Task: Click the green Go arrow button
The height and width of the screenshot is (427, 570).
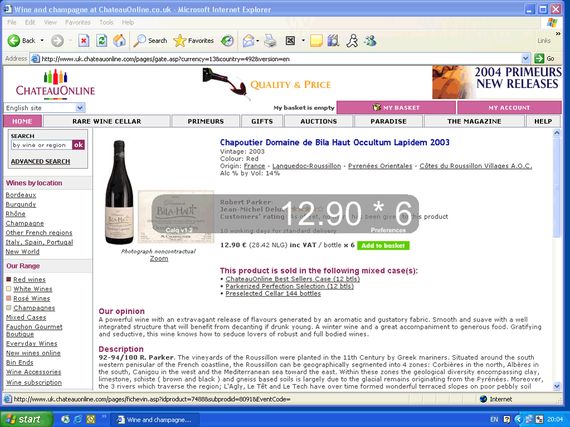Action: pyautogui.click(x=539, y=59)
